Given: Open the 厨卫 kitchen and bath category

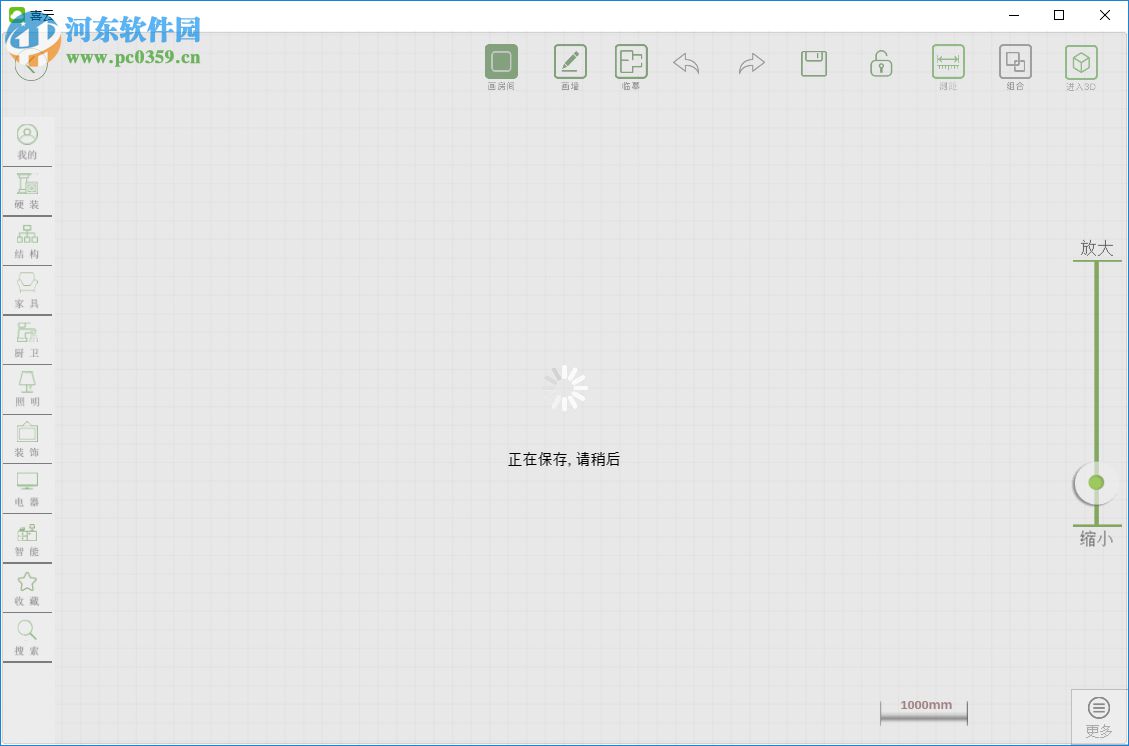Looking at the screenshot, I should pyautogui.click(x=27, y=341).
